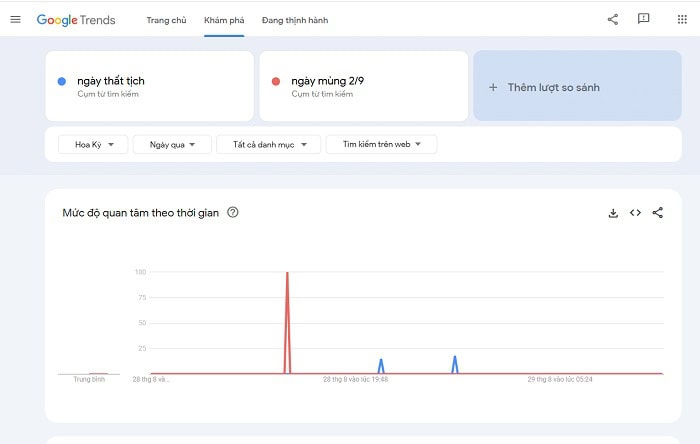The image size is (700, 444).
Task: Open the feedback icon in header
Action: 644,20
